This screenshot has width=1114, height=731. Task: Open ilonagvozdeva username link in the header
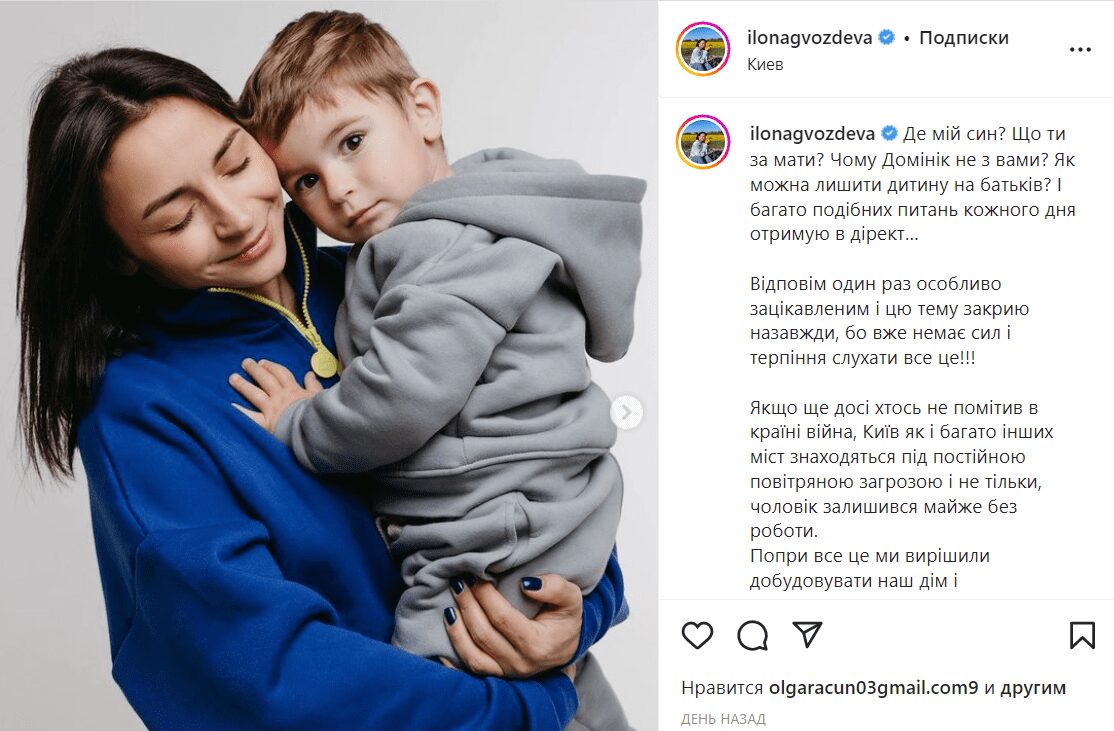click(810, 38)
